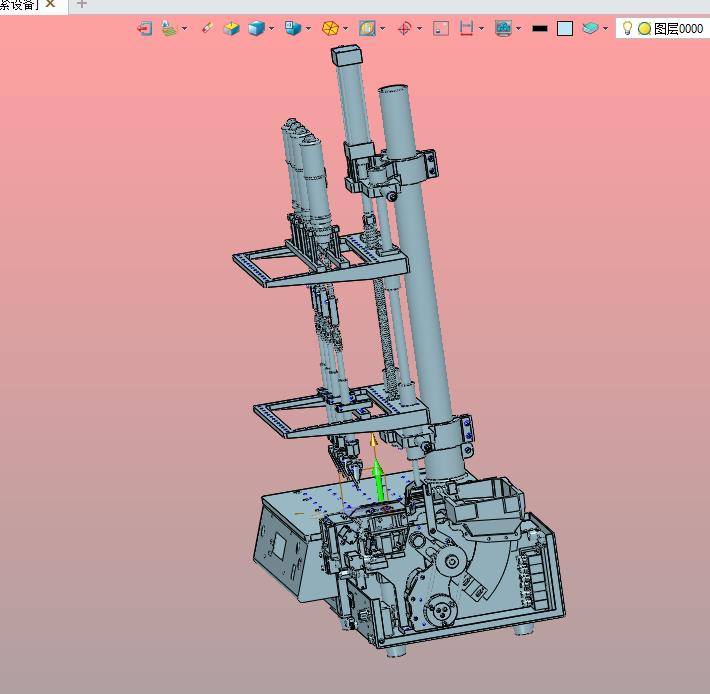Screen dimensions: 710x694
Task: Click the blue shaded cube icon
Action: (256, 29)
